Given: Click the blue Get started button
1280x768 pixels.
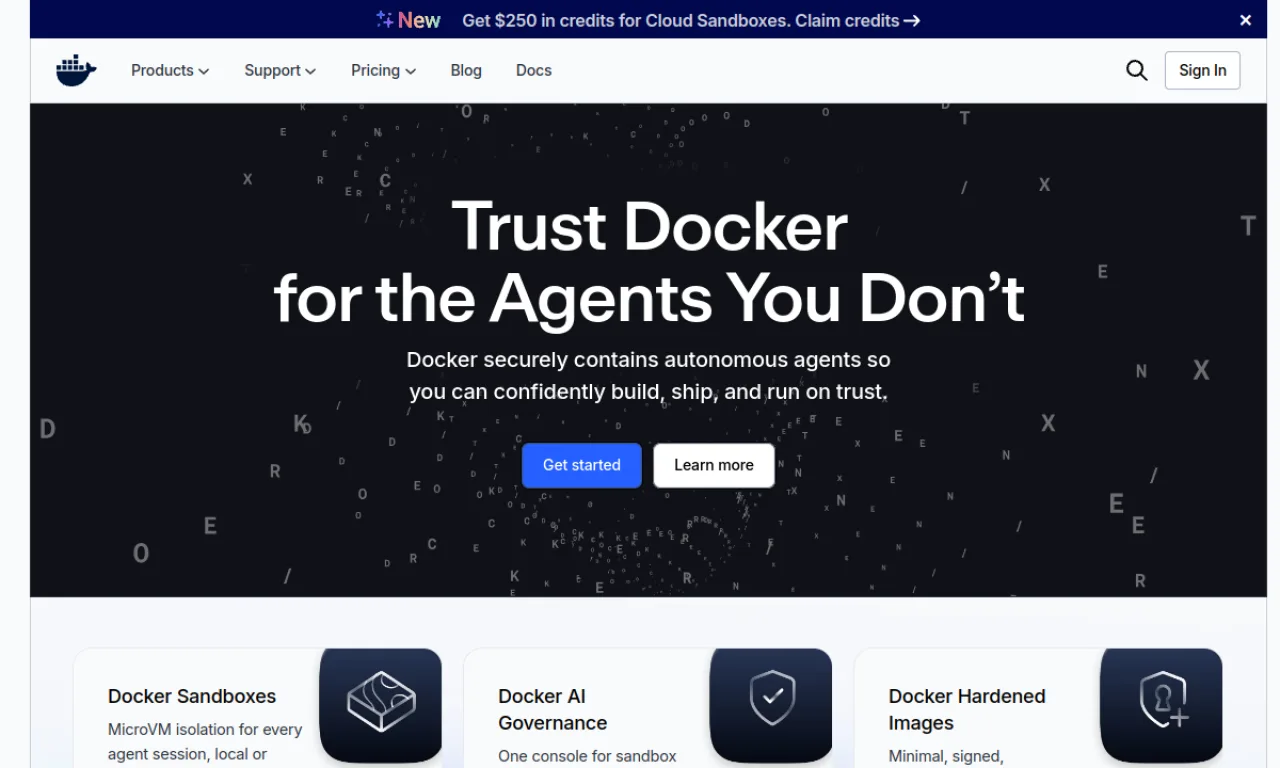Looking at the screenshot, I should [582, 465].
